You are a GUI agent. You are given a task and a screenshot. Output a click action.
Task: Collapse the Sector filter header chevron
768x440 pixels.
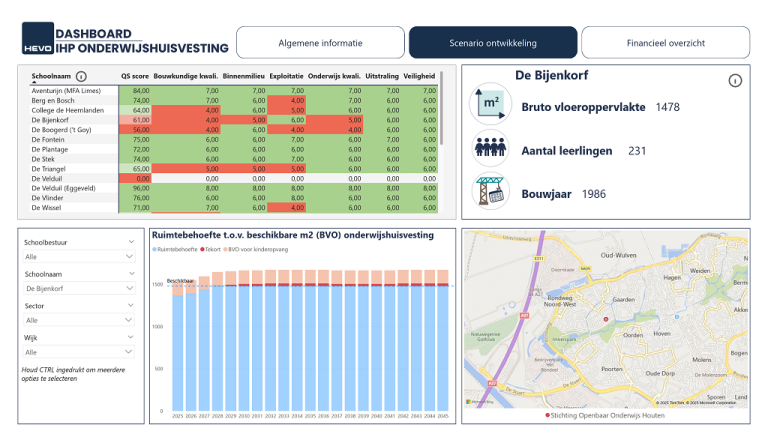tap(131, 305)
